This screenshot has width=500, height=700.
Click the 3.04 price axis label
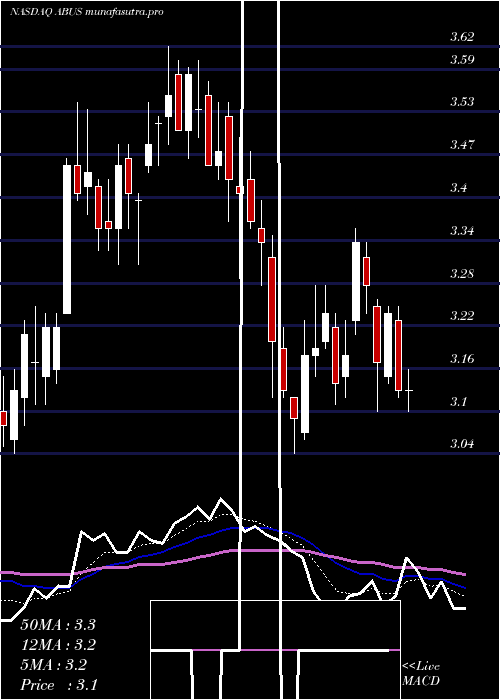click(462, 444)
